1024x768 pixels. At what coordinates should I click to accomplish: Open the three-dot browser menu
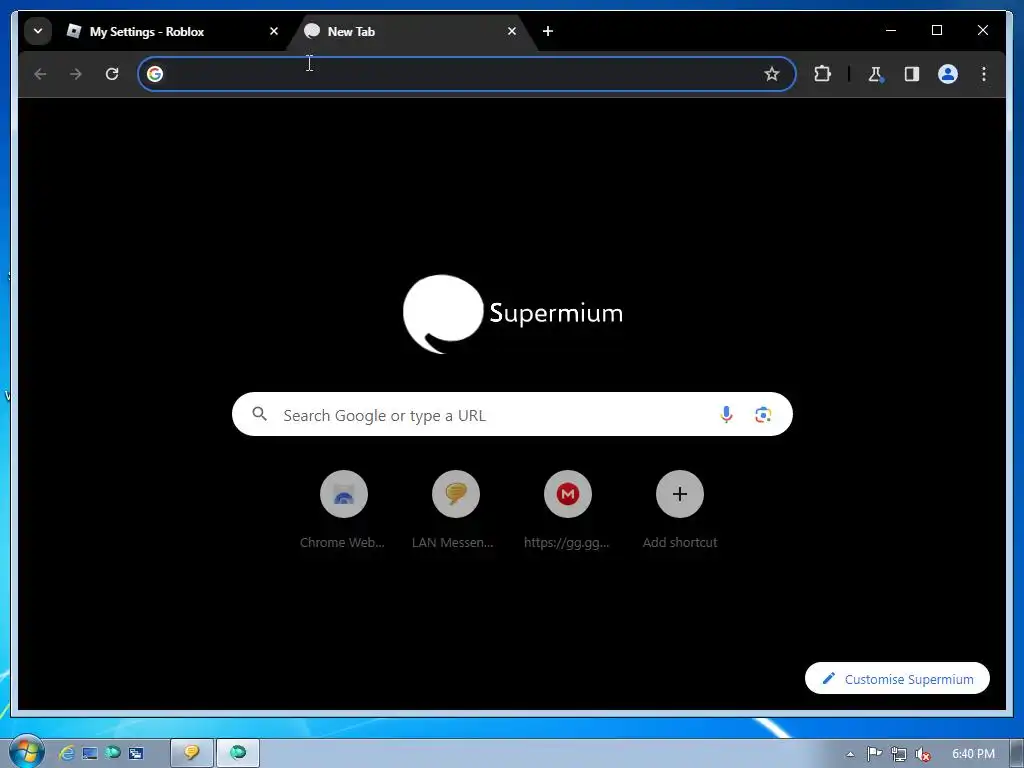point(984,74)
